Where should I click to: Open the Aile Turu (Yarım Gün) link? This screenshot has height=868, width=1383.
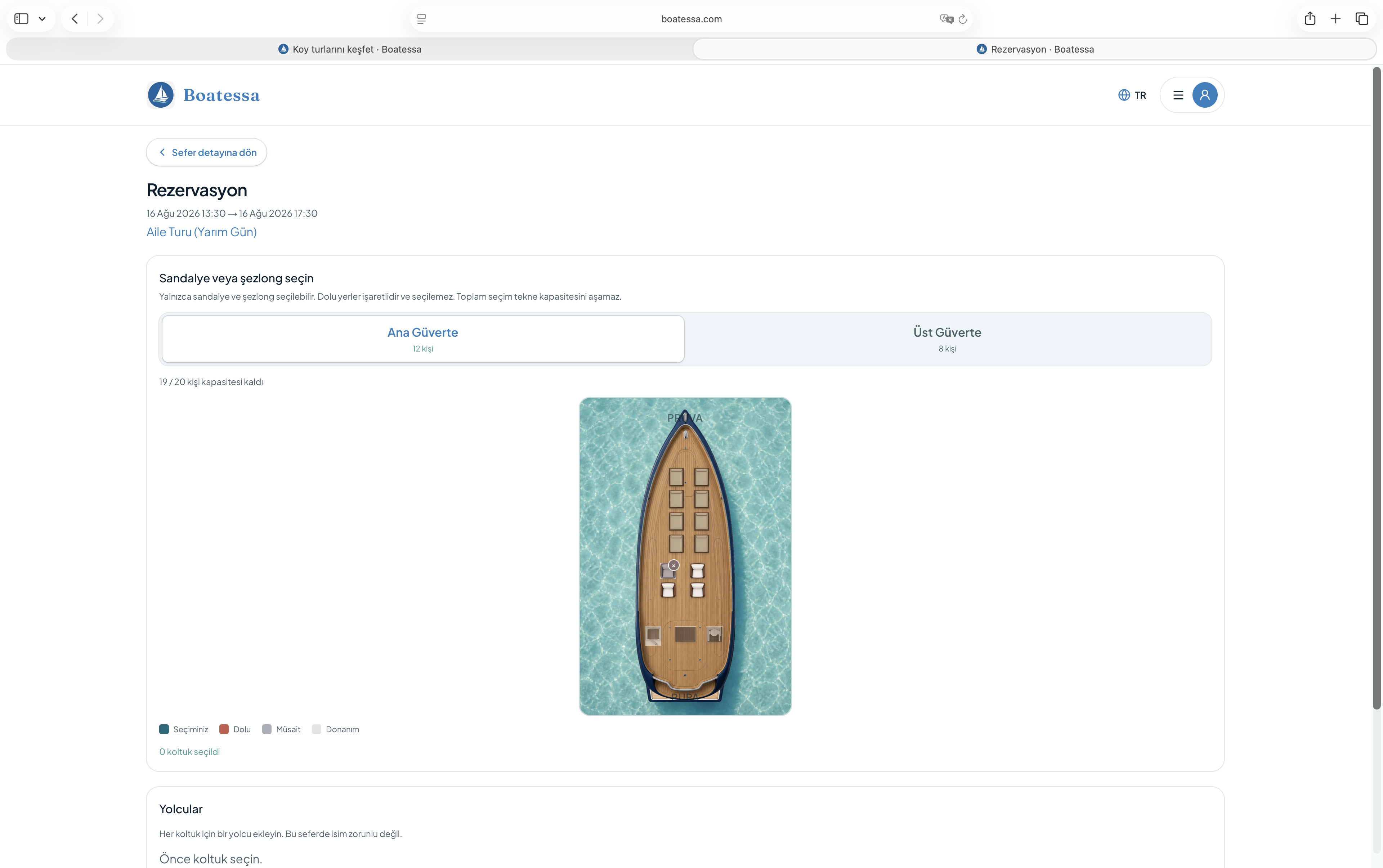202,232
